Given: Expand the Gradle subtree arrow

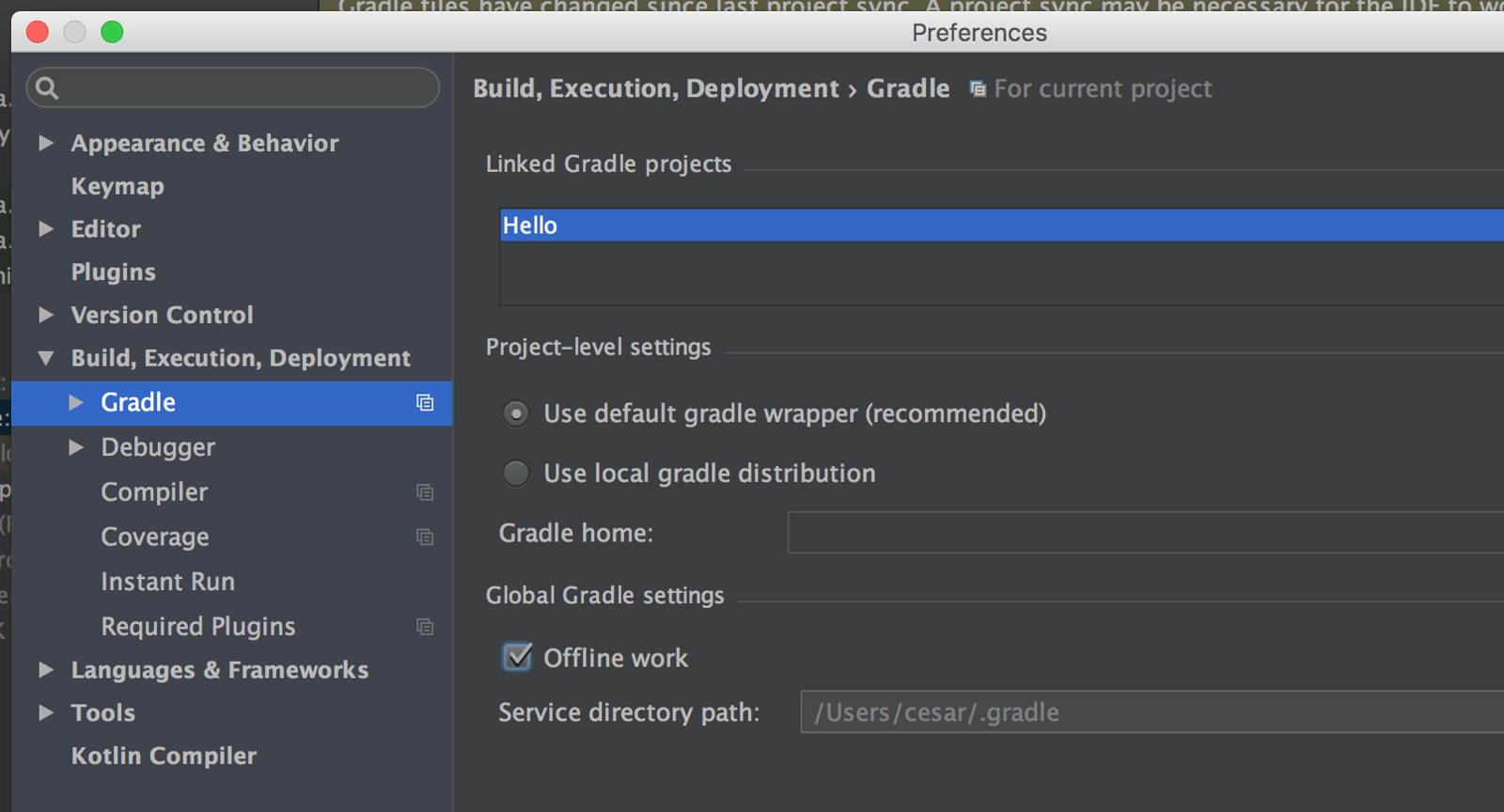Looking at the screenshot, I should [76, 402].
